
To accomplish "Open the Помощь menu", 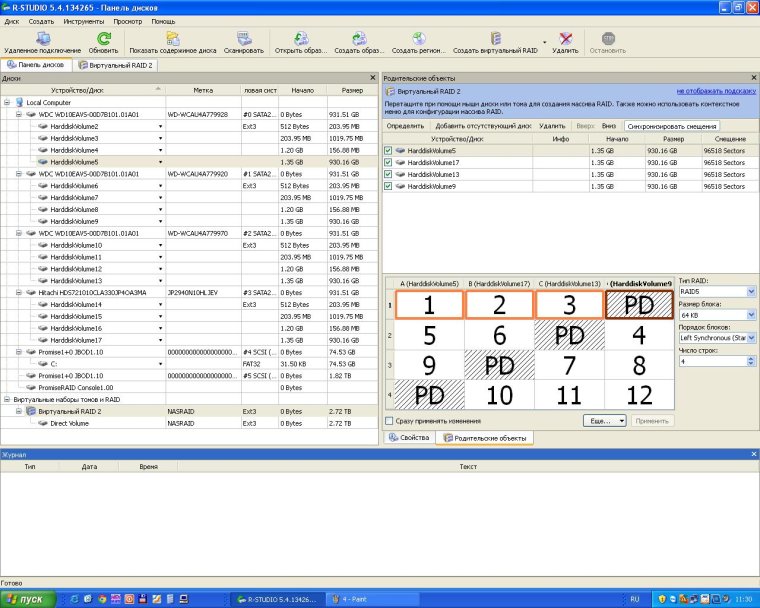I will click(x=163, y=21).
